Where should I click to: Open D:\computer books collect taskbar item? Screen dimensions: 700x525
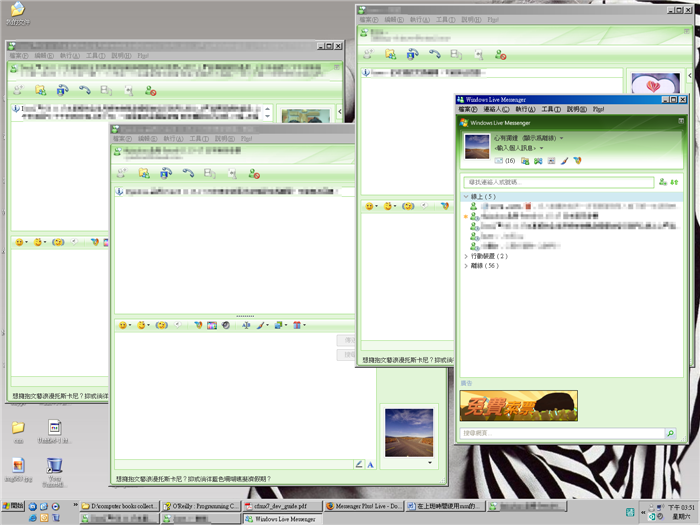(119, 506)
